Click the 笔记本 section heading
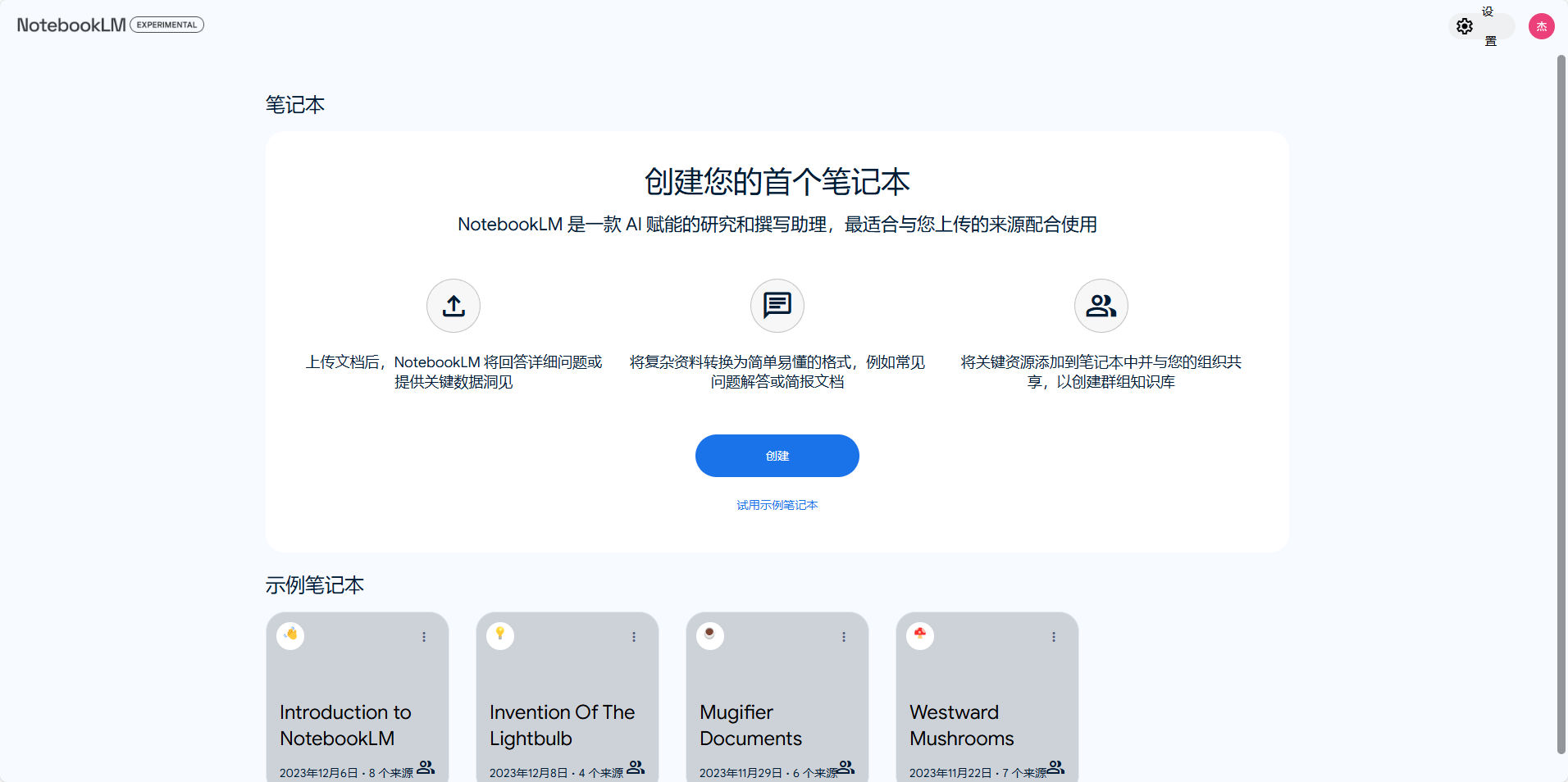This screenshot has height=782, width=1568. [295, 105]
